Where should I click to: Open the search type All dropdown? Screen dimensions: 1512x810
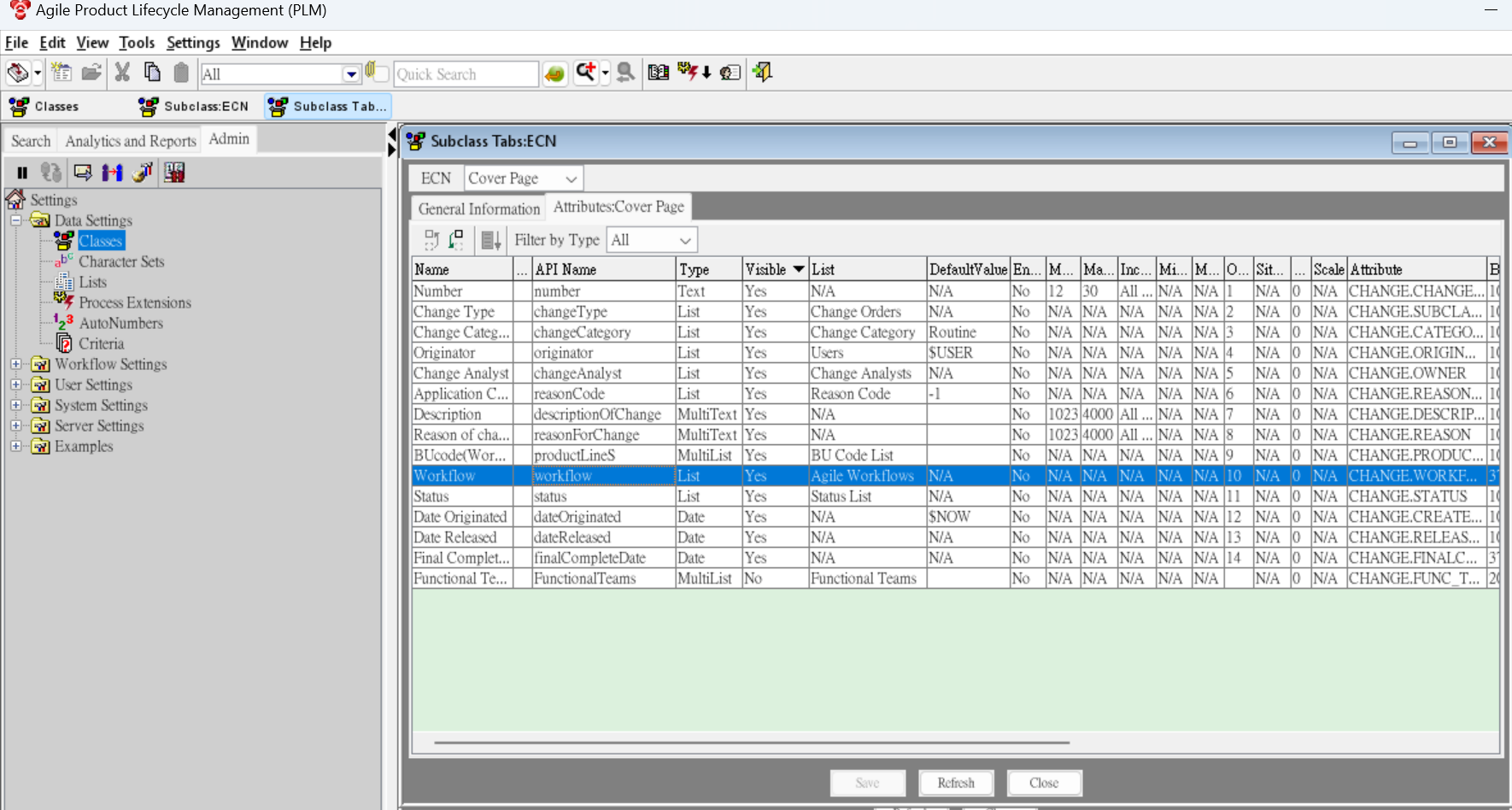click(351, 74)
